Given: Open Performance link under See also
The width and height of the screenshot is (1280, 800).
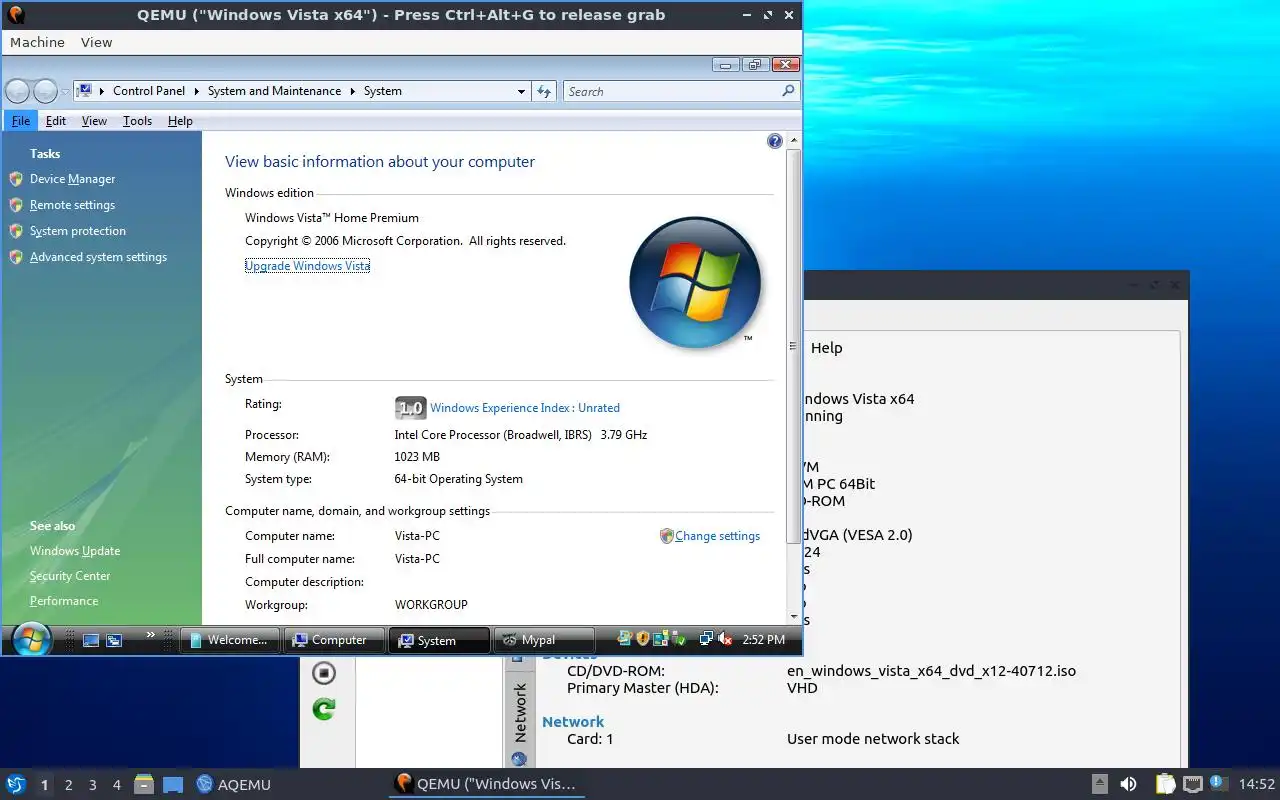Looking at the screenshot, I should tap(64, 601).
